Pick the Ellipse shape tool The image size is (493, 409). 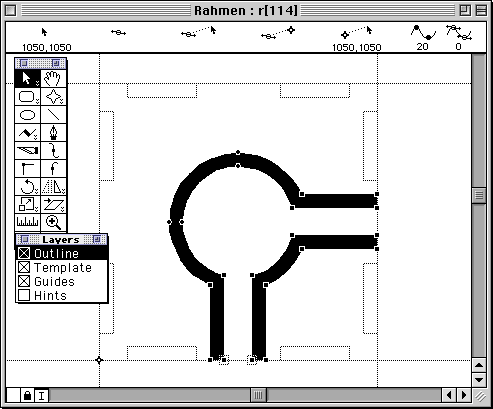click(28, 115)
